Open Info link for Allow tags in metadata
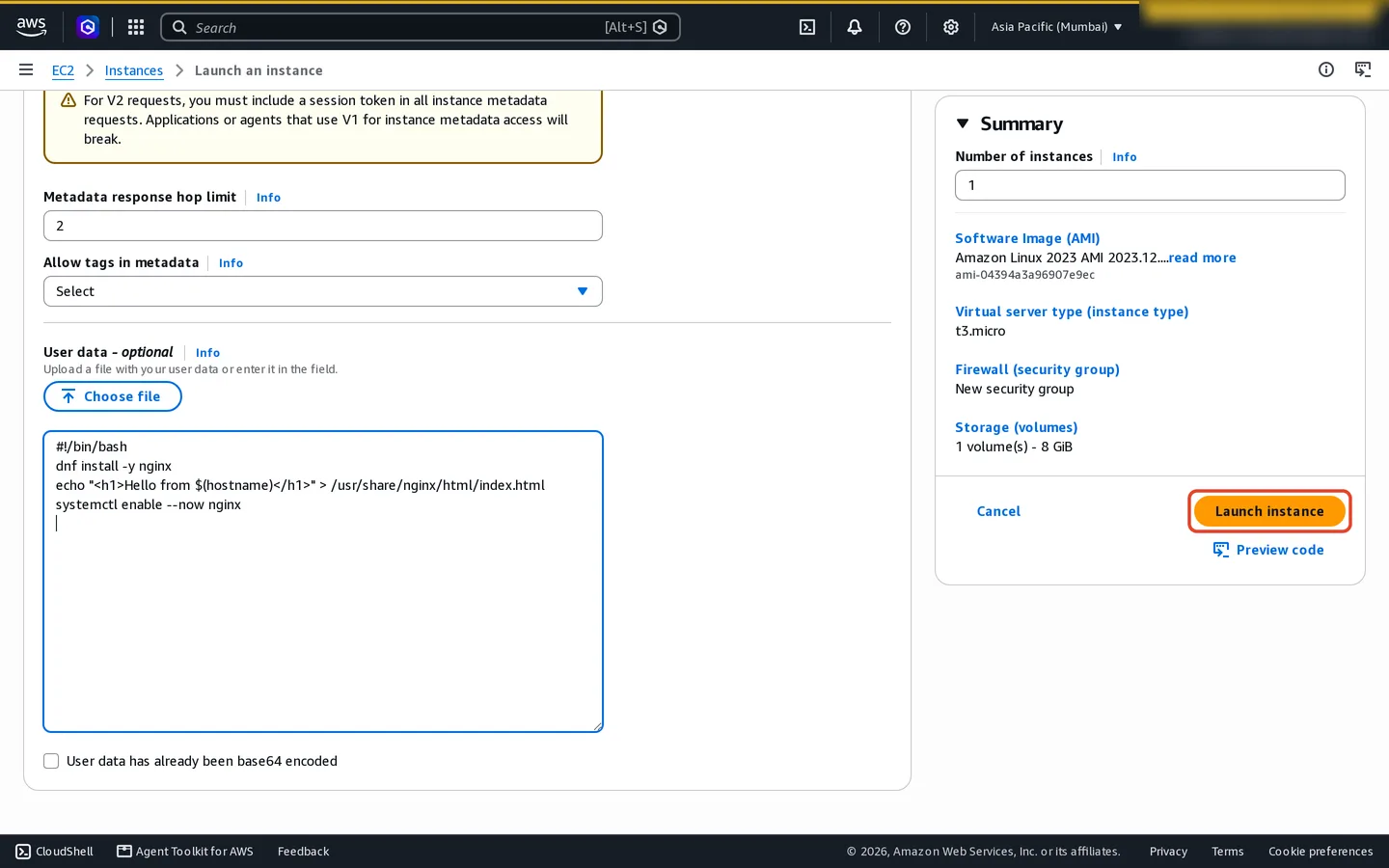The height and width of the screenshot is (868, 1389). 231,263
